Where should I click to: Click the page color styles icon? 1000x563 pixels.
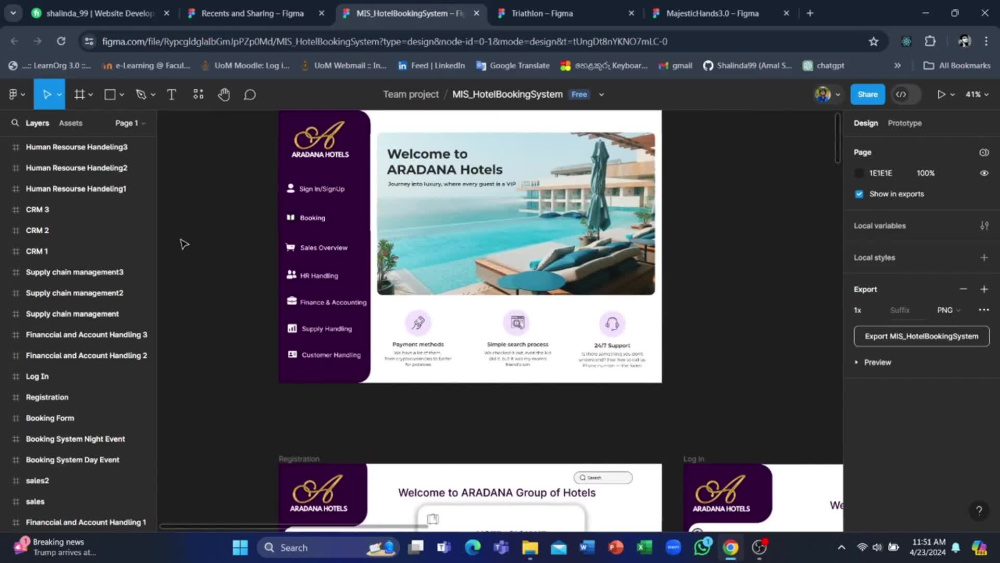(984, 152)
